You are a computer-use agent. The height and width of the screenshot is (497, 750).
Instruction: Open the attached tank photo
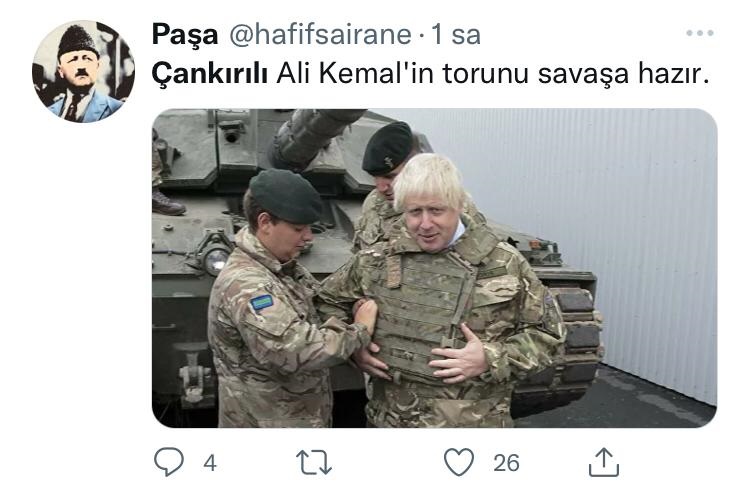click(434, 268)
